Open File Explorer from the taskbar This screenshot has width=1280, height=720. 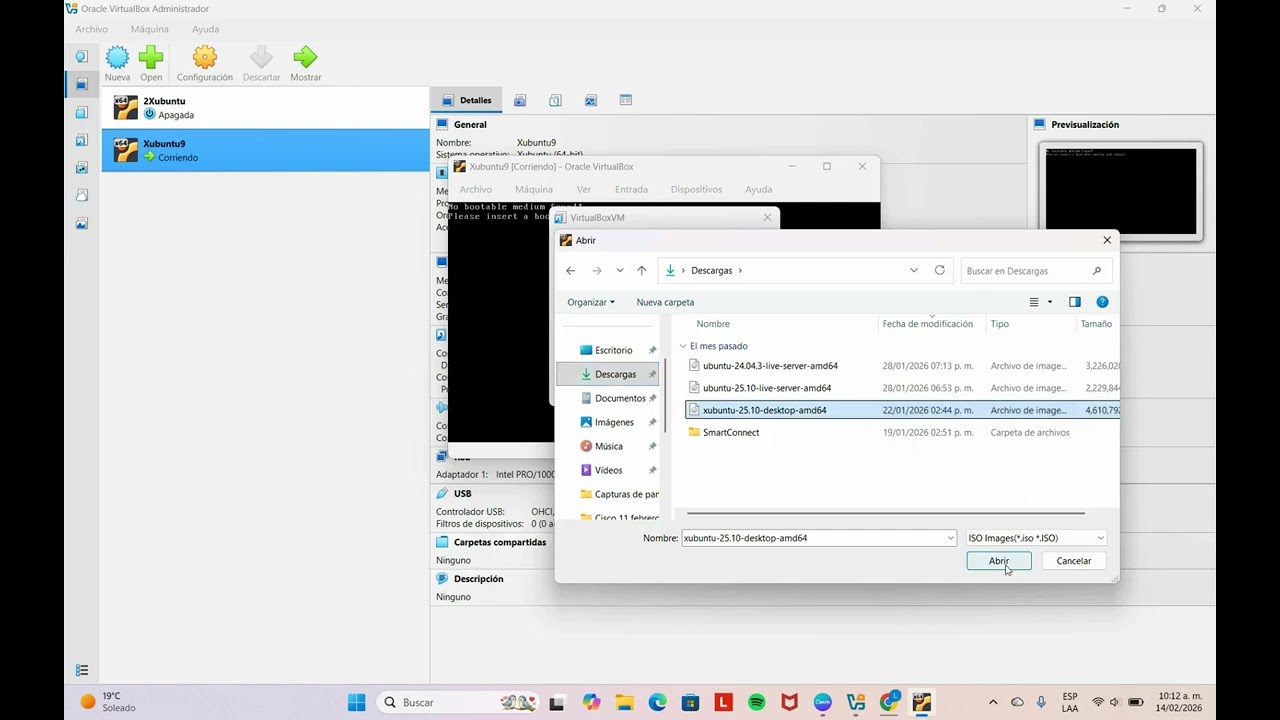point(624,702)
